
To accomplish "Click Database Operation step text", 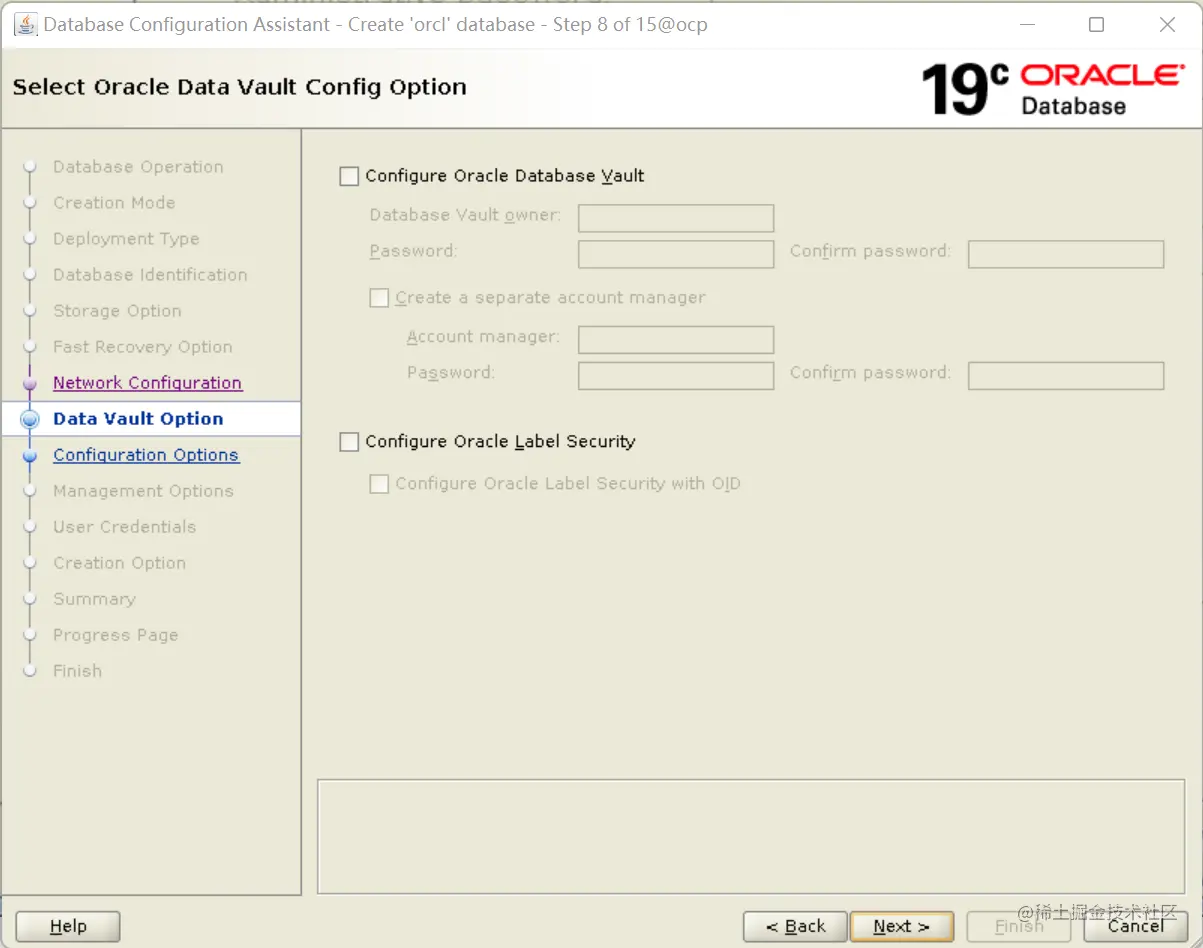I will [138, 167].
